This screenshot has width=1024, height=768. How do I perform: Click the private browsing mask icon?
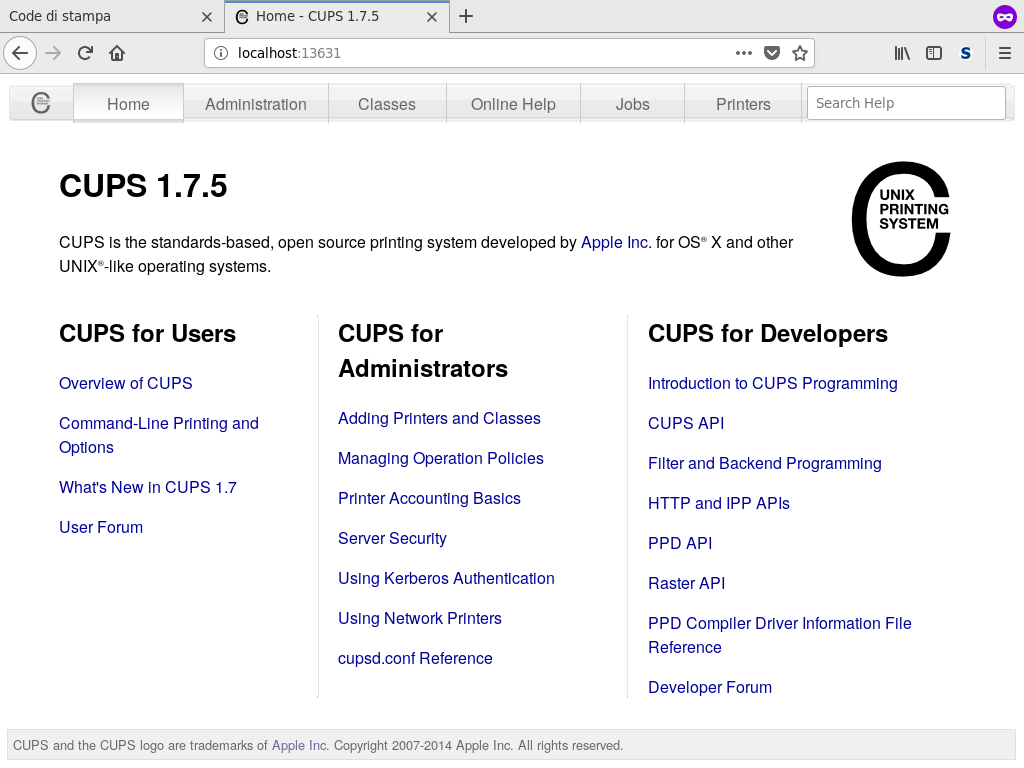coord(1004,16)
